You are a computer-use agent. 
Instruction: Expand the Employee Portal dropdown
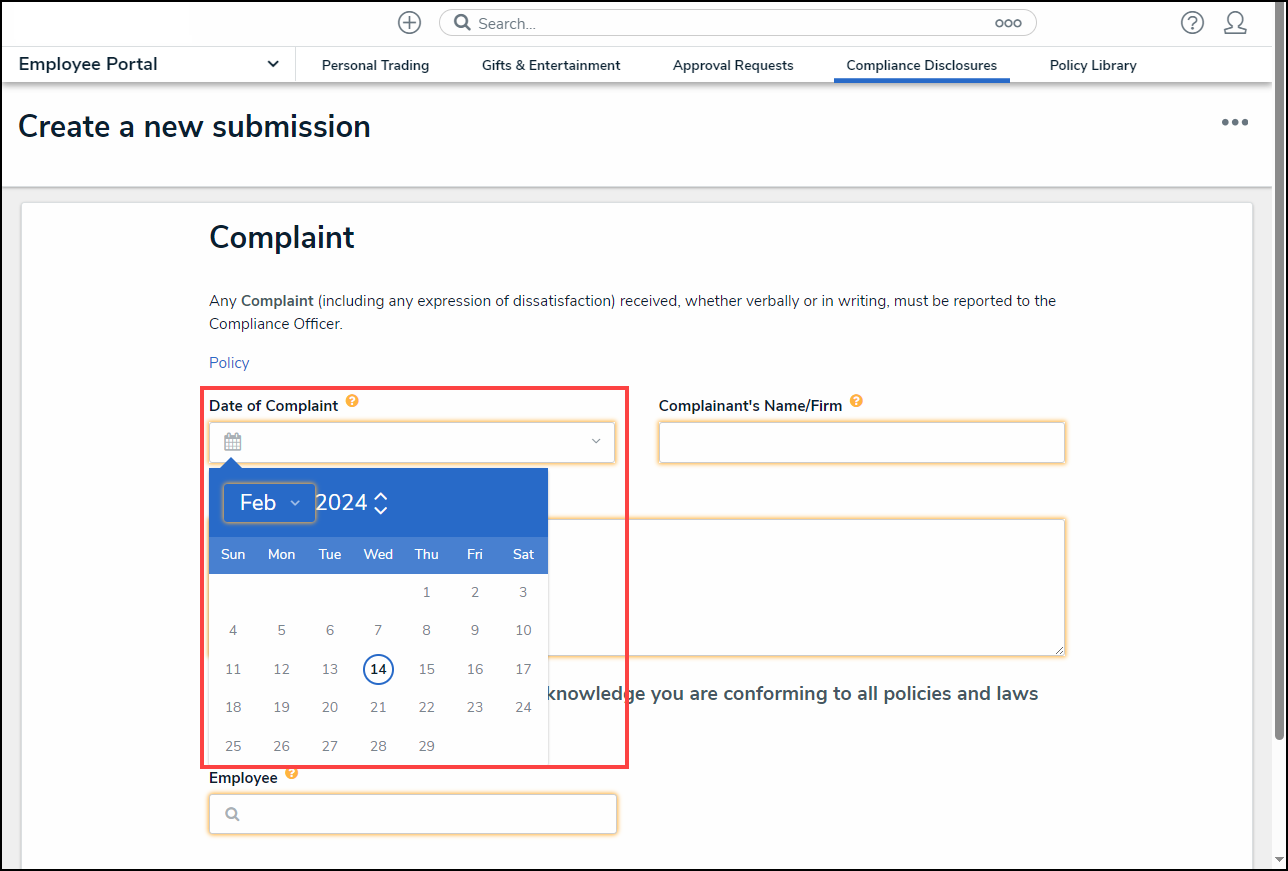273,64
